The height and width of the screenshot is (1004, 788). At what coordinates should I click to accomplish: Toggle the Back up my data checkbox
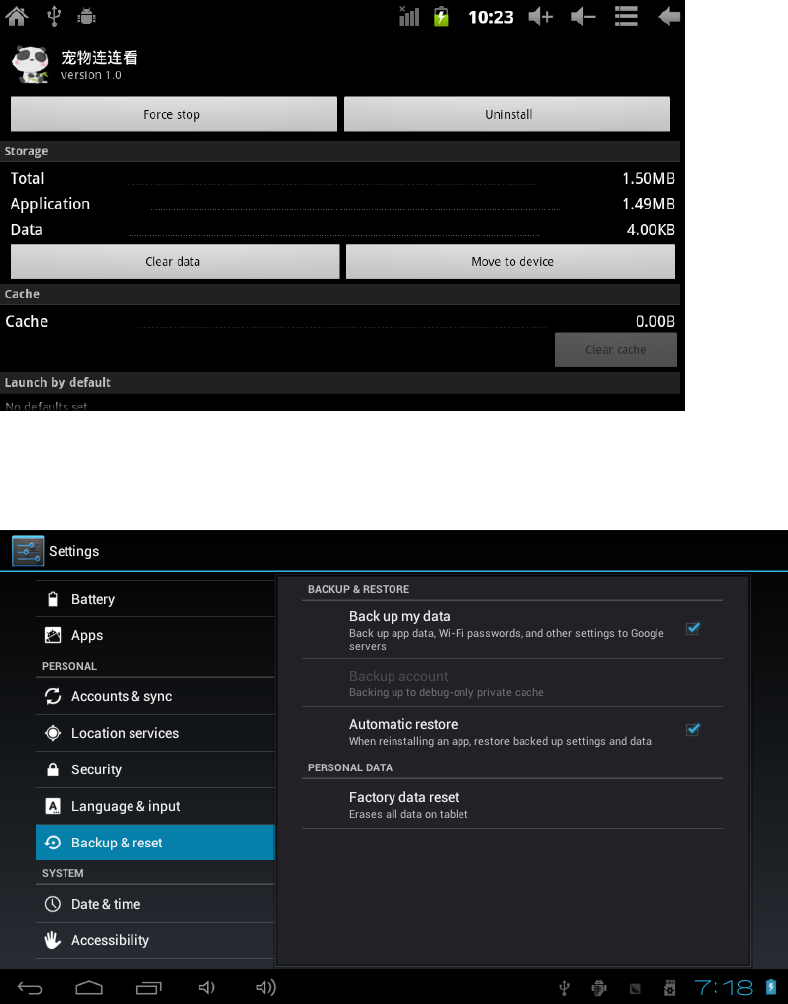[x=693, y=628]
